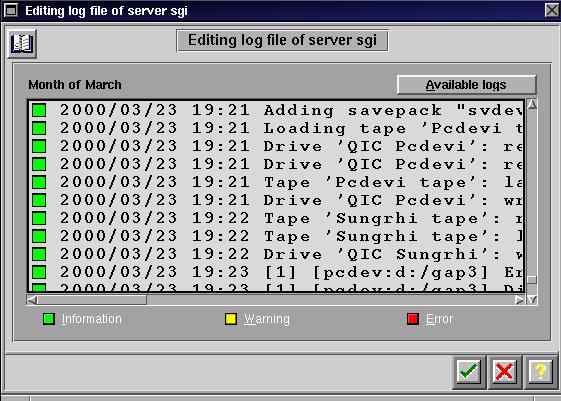Click the 'Editing log file of server sgi' header
This screenshot has height=401, width=561.
point(282,40)
